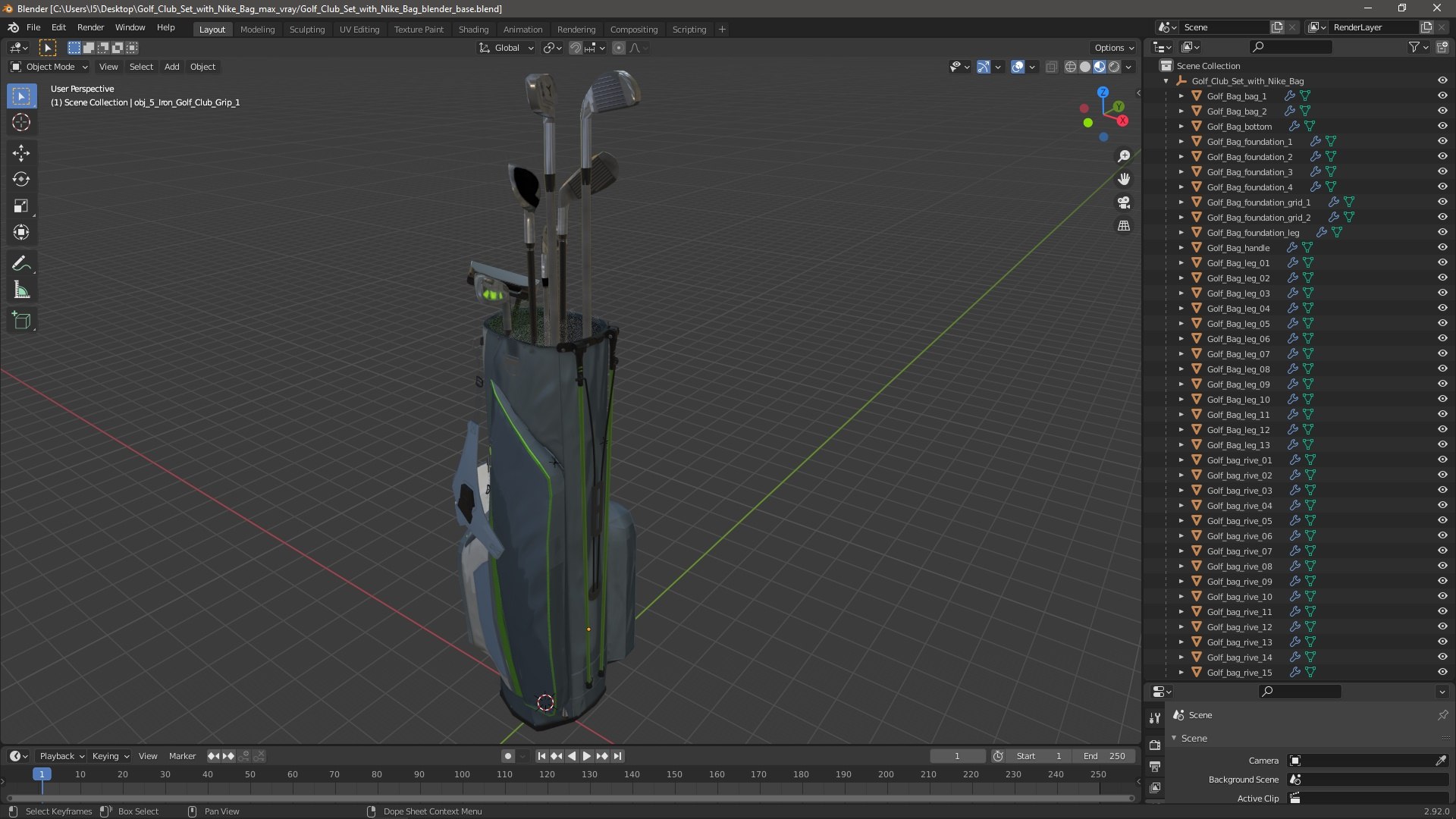Select the Rotate tool
This screenshot has width=1456, height=819.
coord(21,180)
